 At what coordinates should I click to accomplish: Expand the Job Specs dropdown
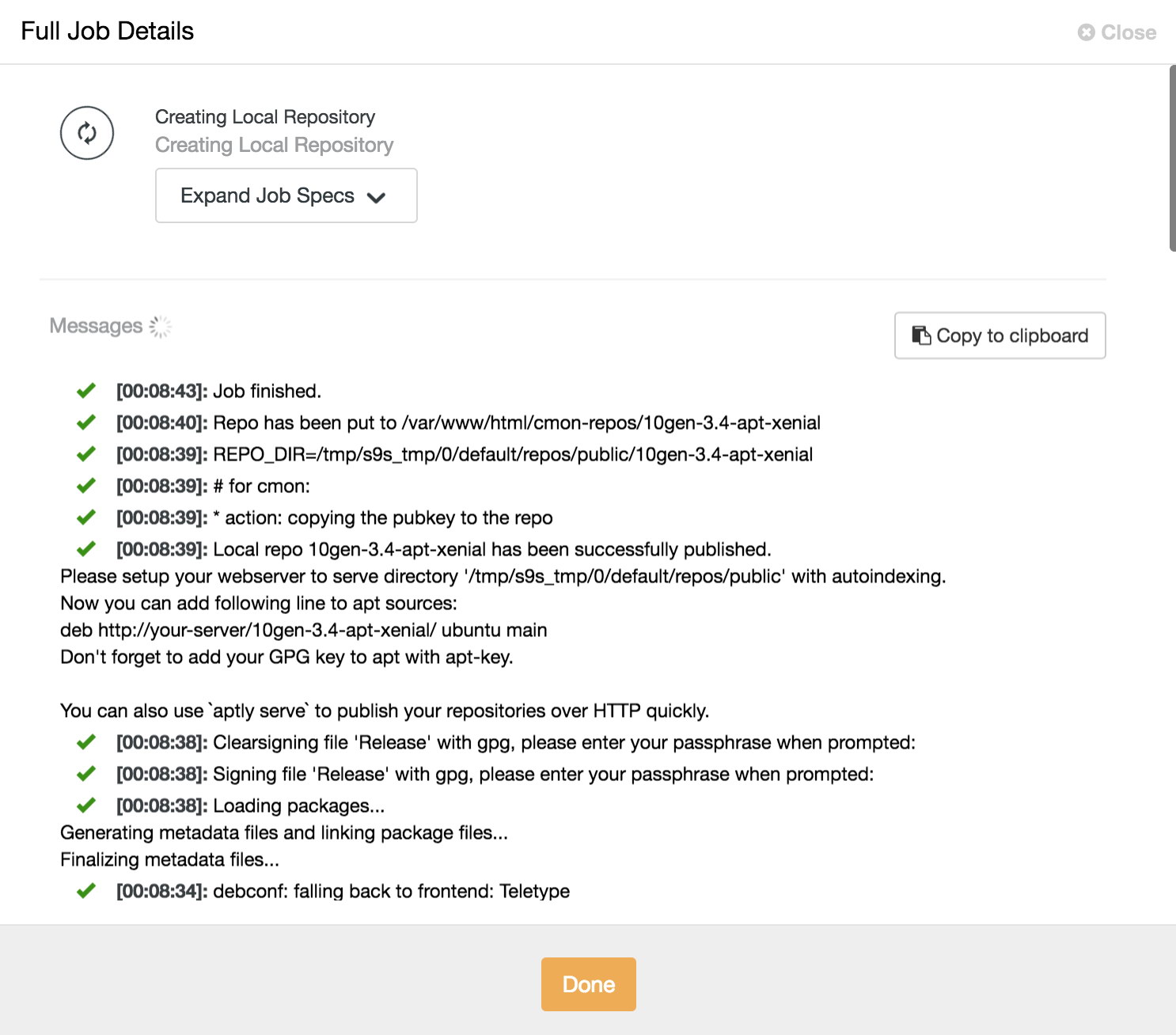click(286, 195)
